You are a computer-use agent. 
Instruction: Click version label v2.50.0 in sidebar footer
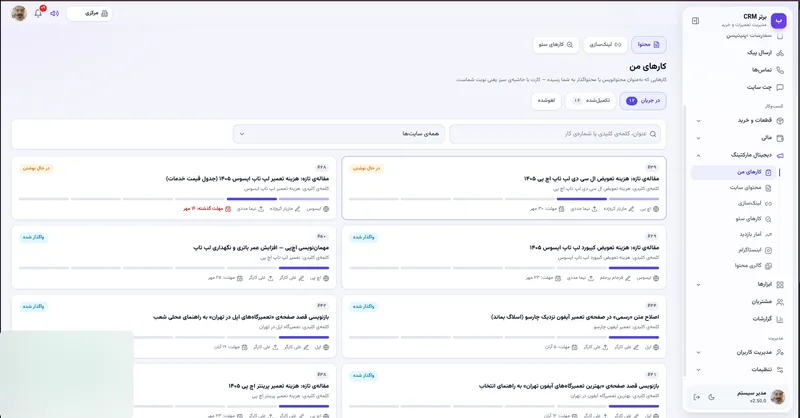[758, 401]
